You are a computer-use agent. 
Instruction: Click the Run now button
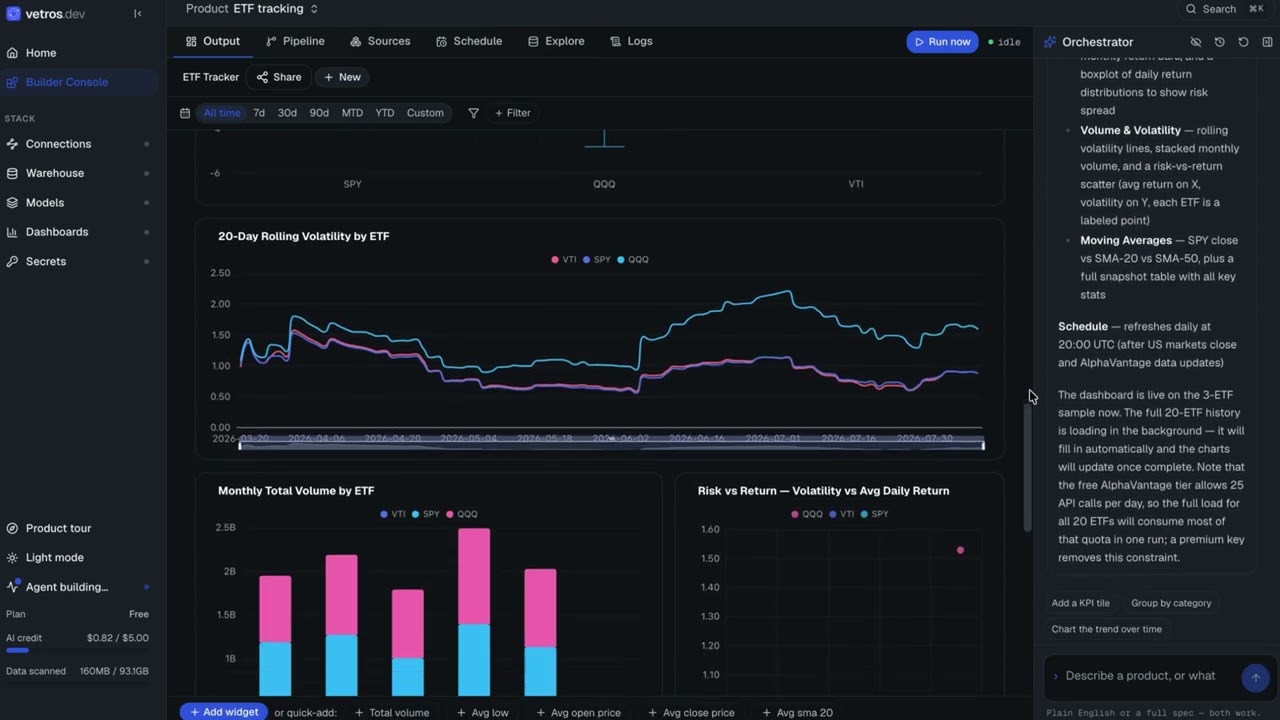(x=942, y=42)
